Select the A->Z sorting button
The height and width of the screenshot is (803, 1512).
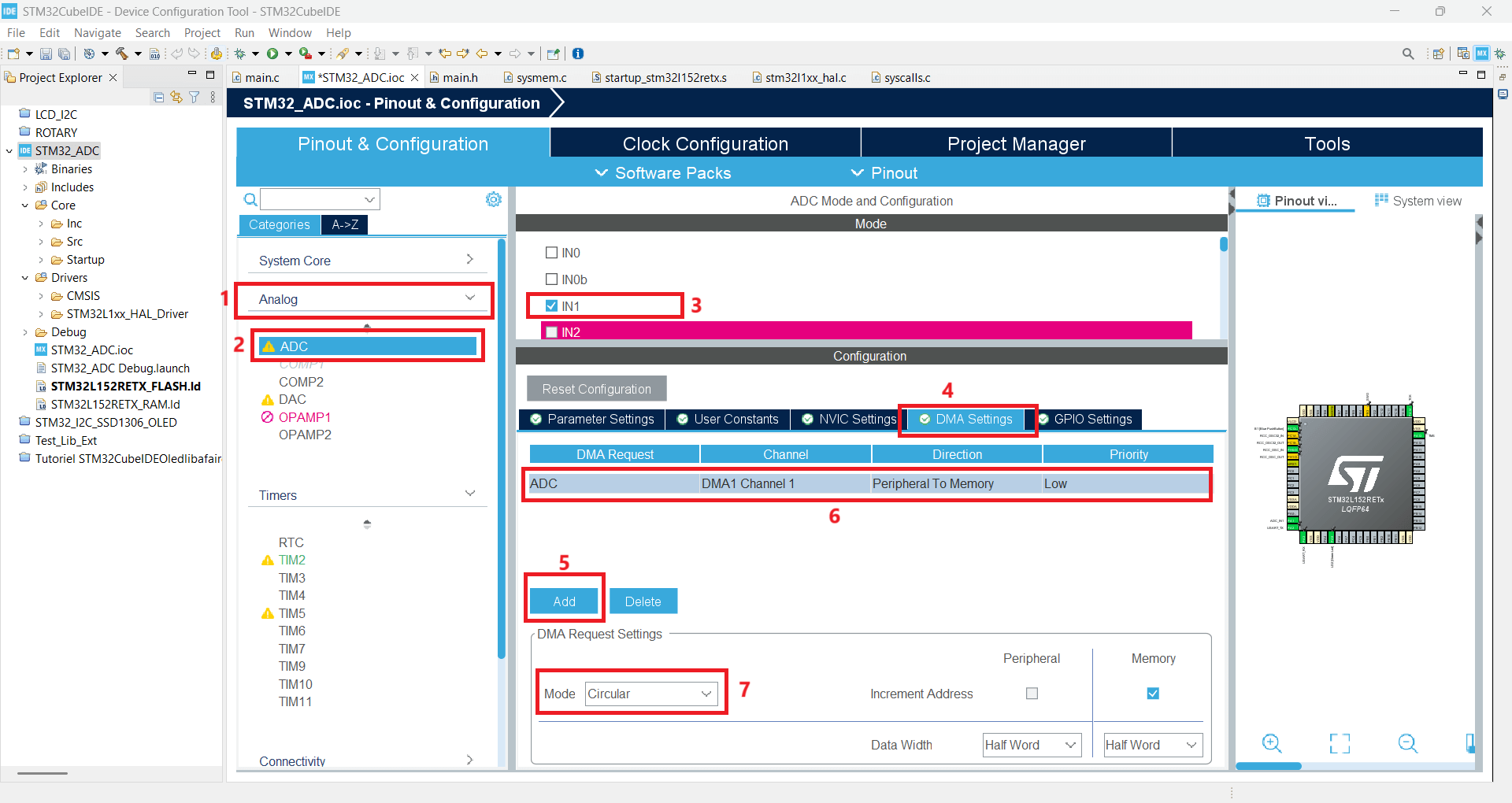345,224
